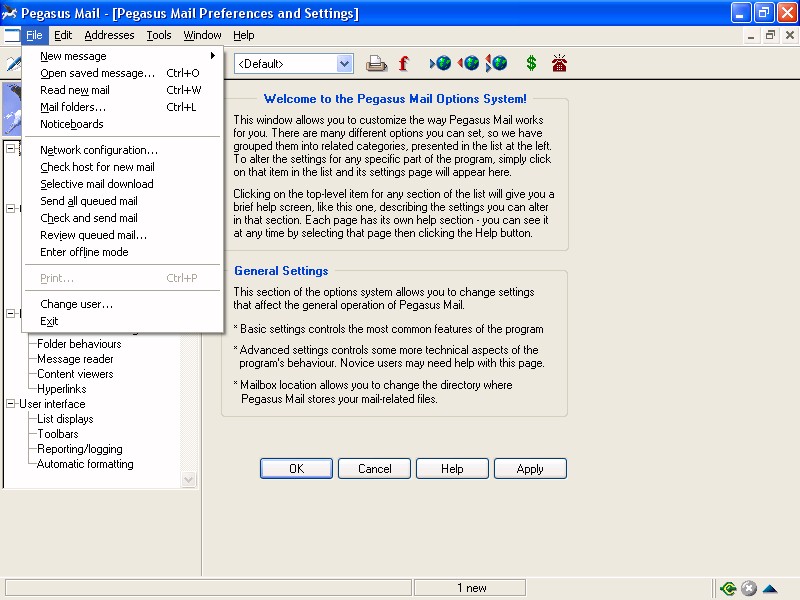Select Hyperlinks in settings tree
Viewport: 800px width, 600px height.
click(x=62, y=389)
